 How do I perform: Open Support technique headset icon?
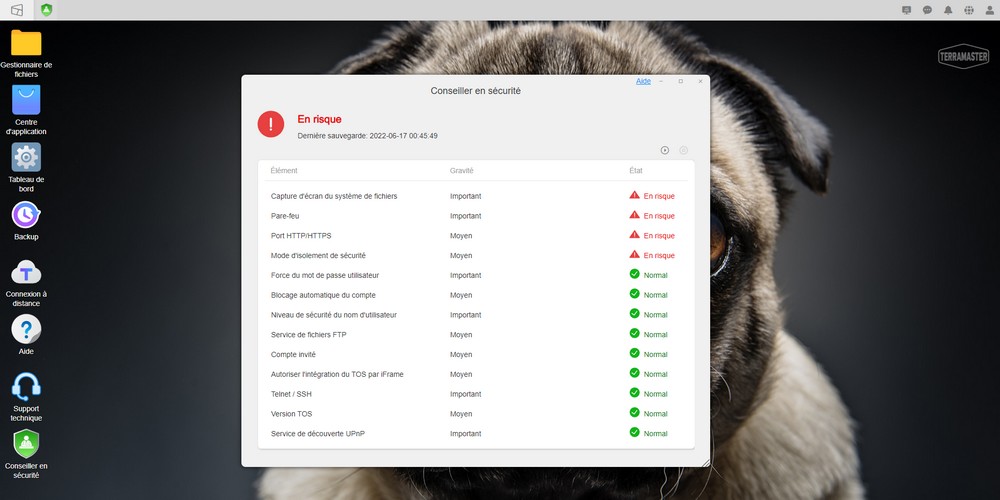pyautogui.click(x=26, y=386)
